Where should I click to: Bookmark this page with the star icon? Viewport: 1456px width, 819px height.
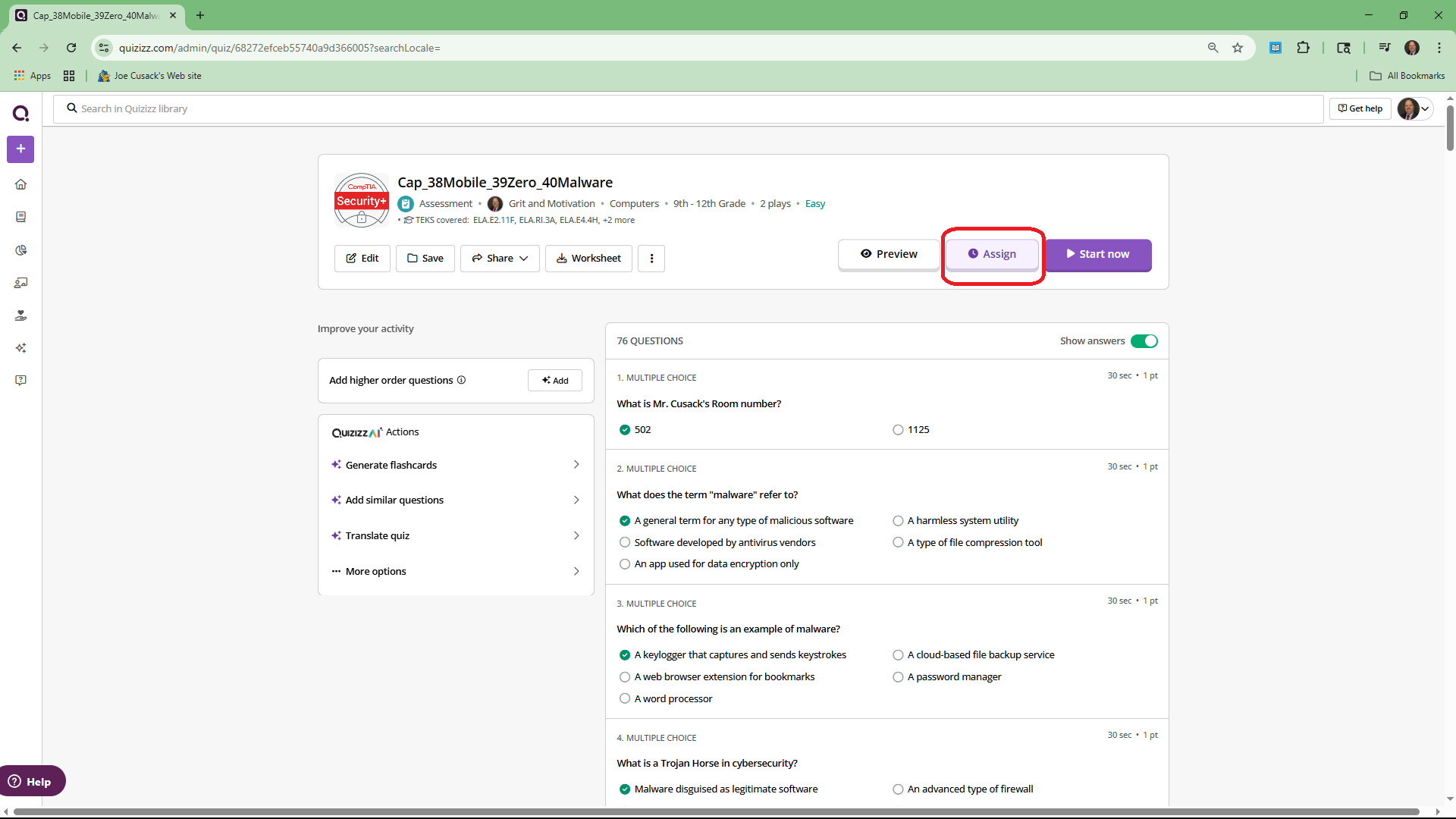tap(1238, 48)
